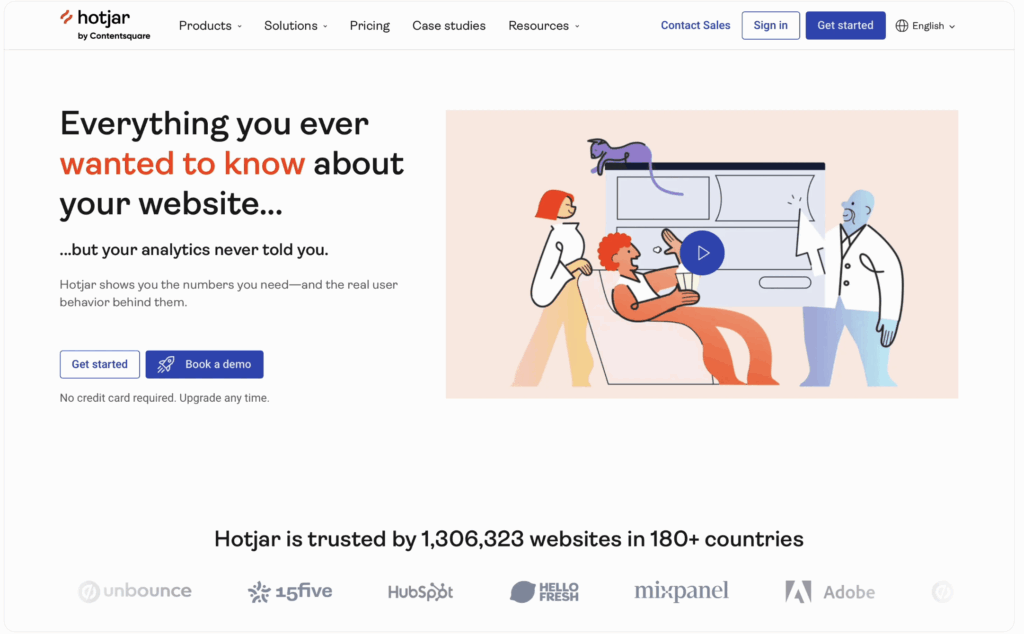This screenshot has width=1024, height=634.
Task: Open the Products dropdown menu
Action: (x=209, y=26)
